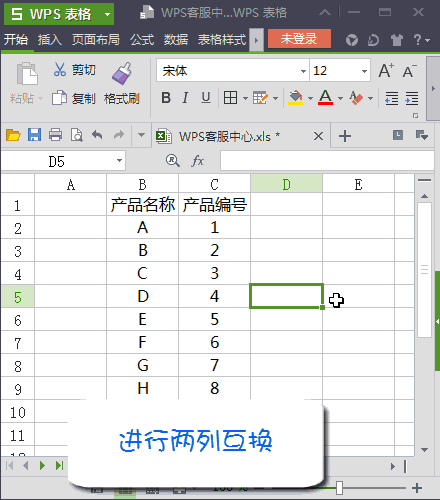
Task: Click the clear formatting eraser icon
Action: point(356,98)
